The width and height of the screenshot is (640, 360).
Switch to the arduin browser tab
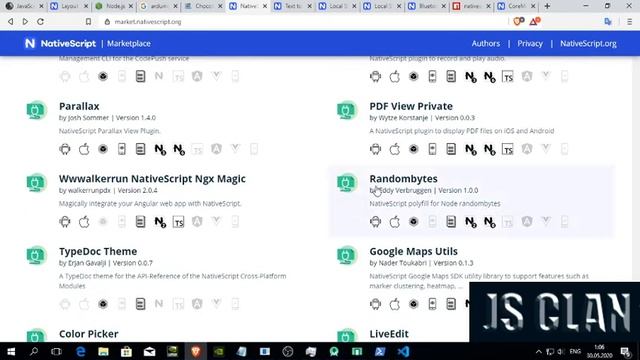[x=157, y=6]
